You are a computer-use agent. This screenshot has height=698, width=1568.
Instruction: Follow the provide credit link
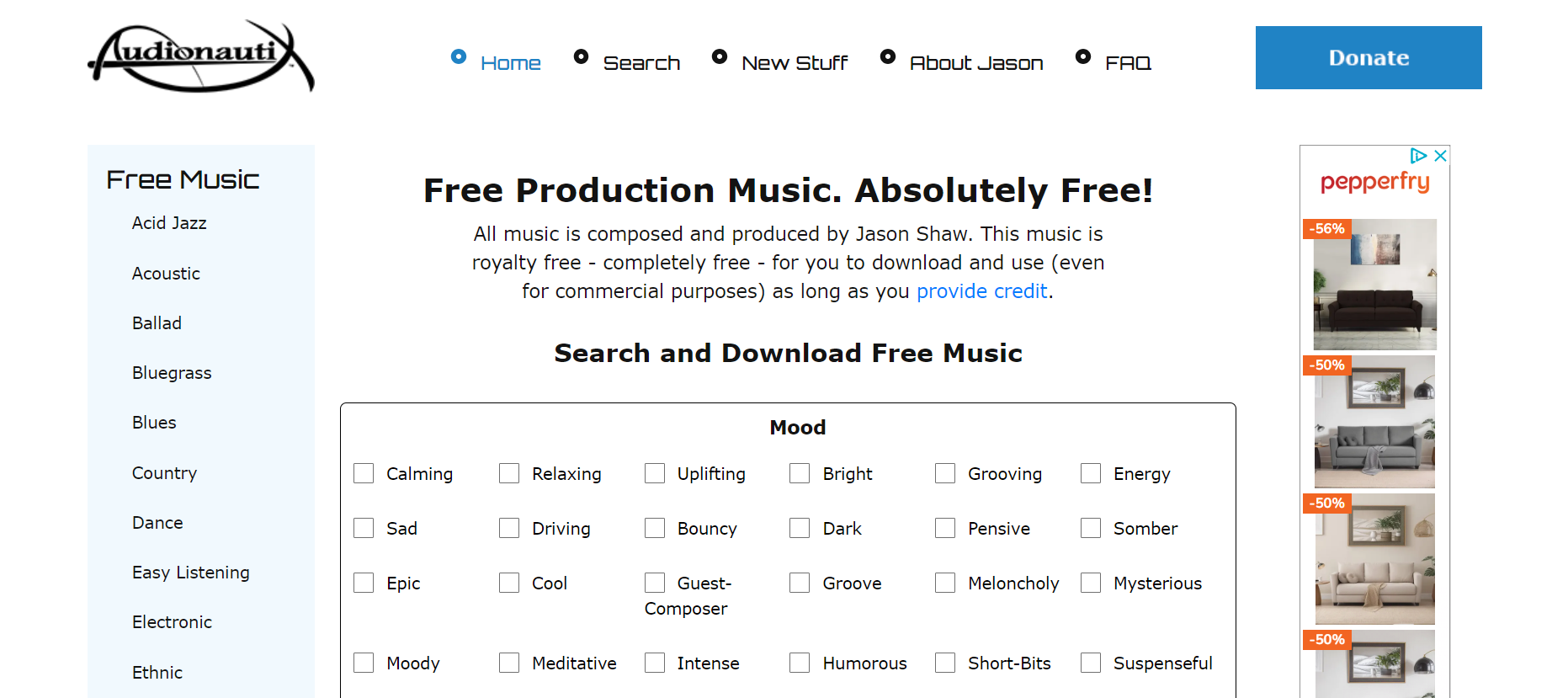981,291
